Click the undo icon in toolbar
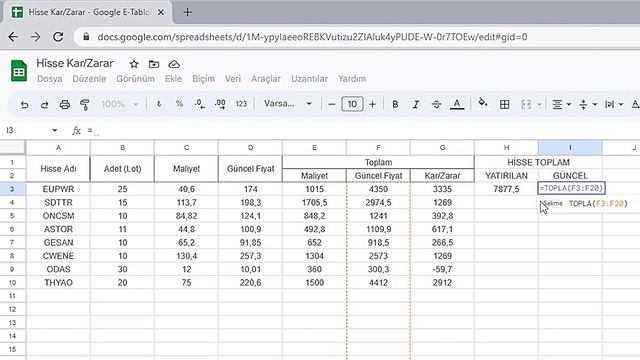This screenshot has height=360, width=640. coord(24,105)
